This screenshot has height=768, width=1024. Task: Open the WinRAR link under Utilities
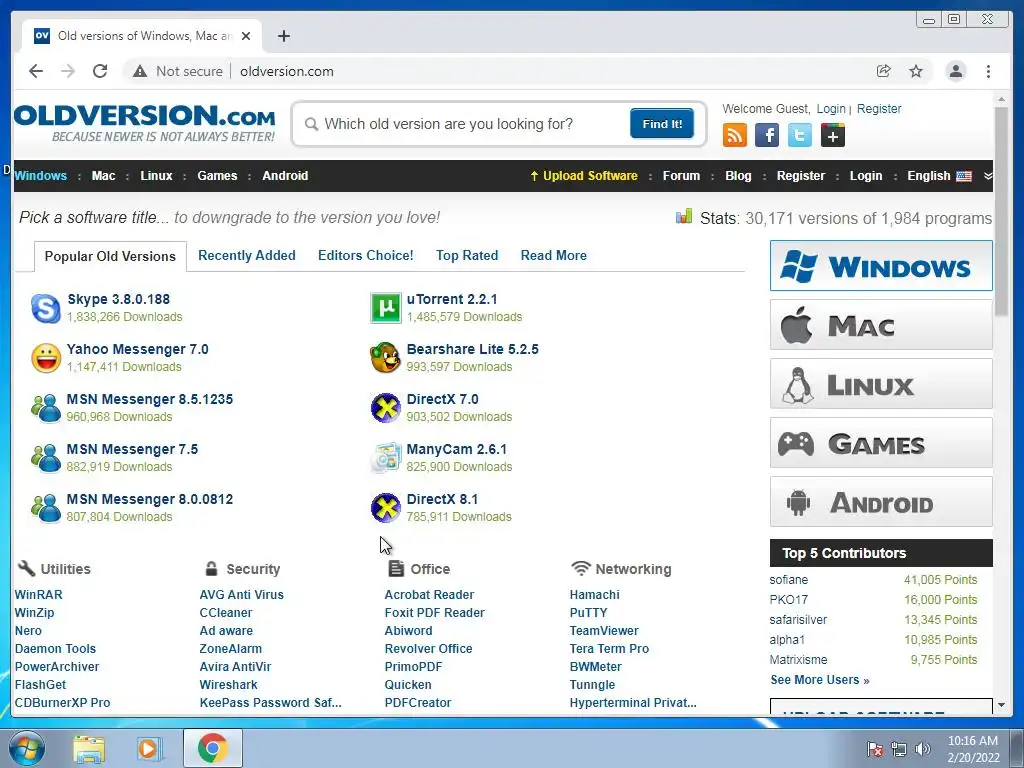39,595
